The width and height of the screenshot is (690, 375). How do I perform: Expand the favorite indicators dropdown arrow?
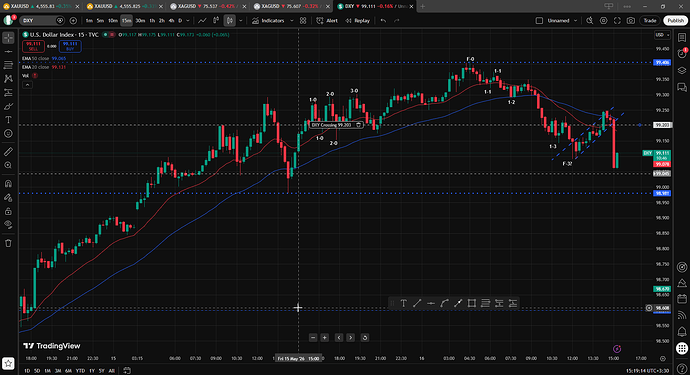[291, 21]
